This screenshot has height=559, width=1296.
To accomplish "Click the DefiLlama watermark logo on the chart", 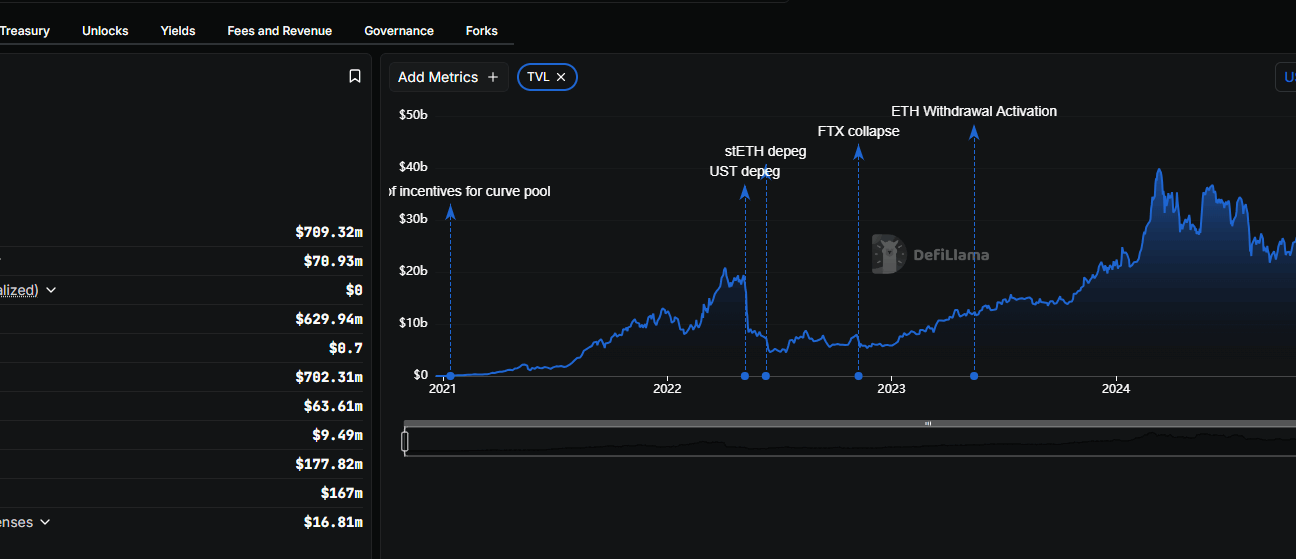I will 930,254.
